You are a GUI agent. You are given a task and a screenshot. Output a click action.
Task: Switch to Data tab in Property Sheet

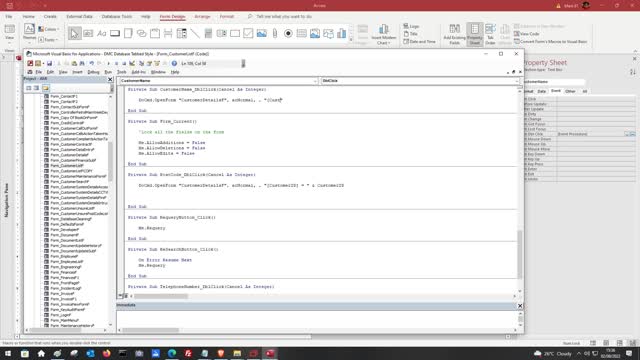coord(542,91)
